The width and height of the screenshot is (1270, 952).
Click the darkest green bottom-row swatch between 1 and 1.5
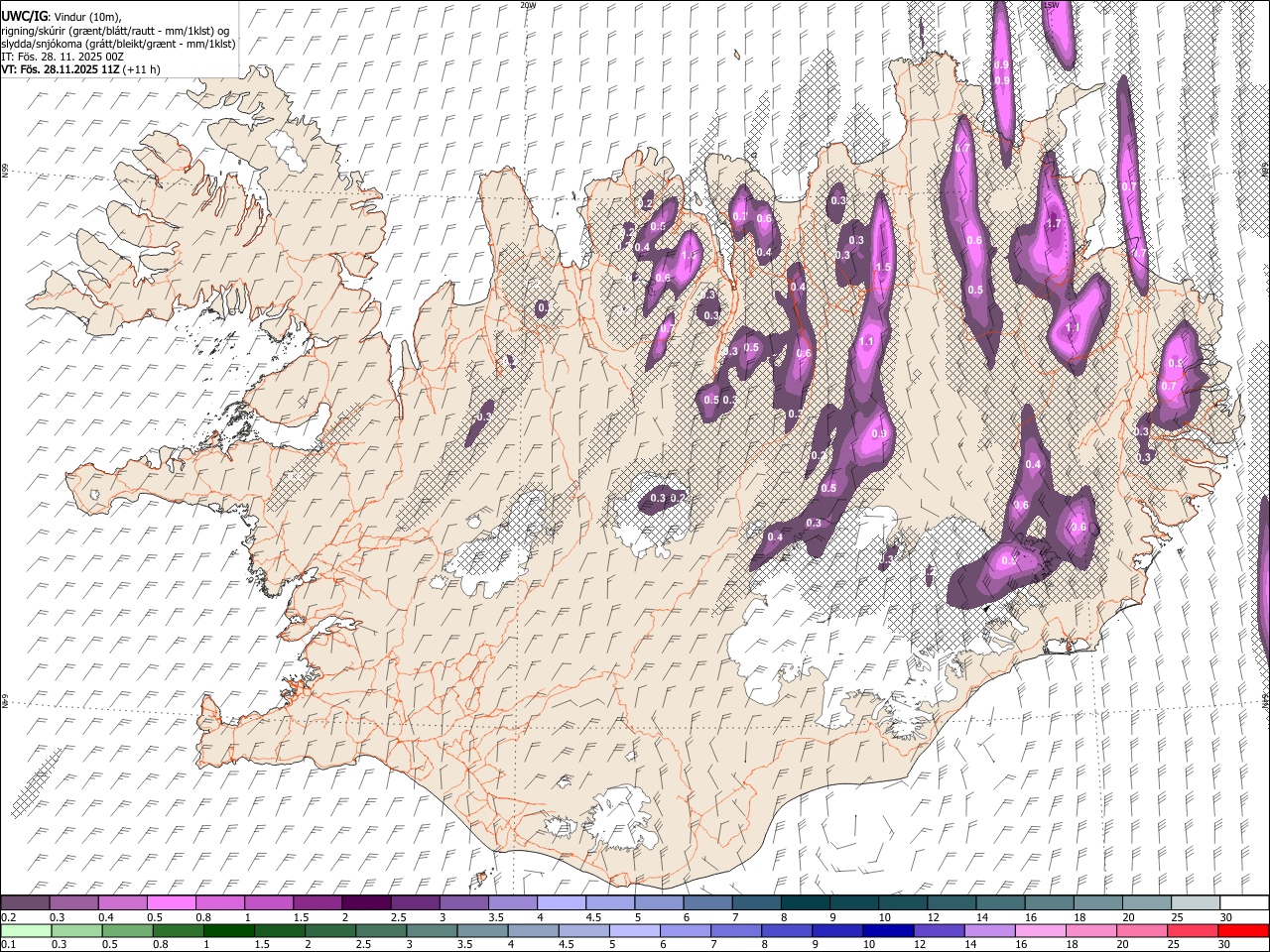coord(229,930)
